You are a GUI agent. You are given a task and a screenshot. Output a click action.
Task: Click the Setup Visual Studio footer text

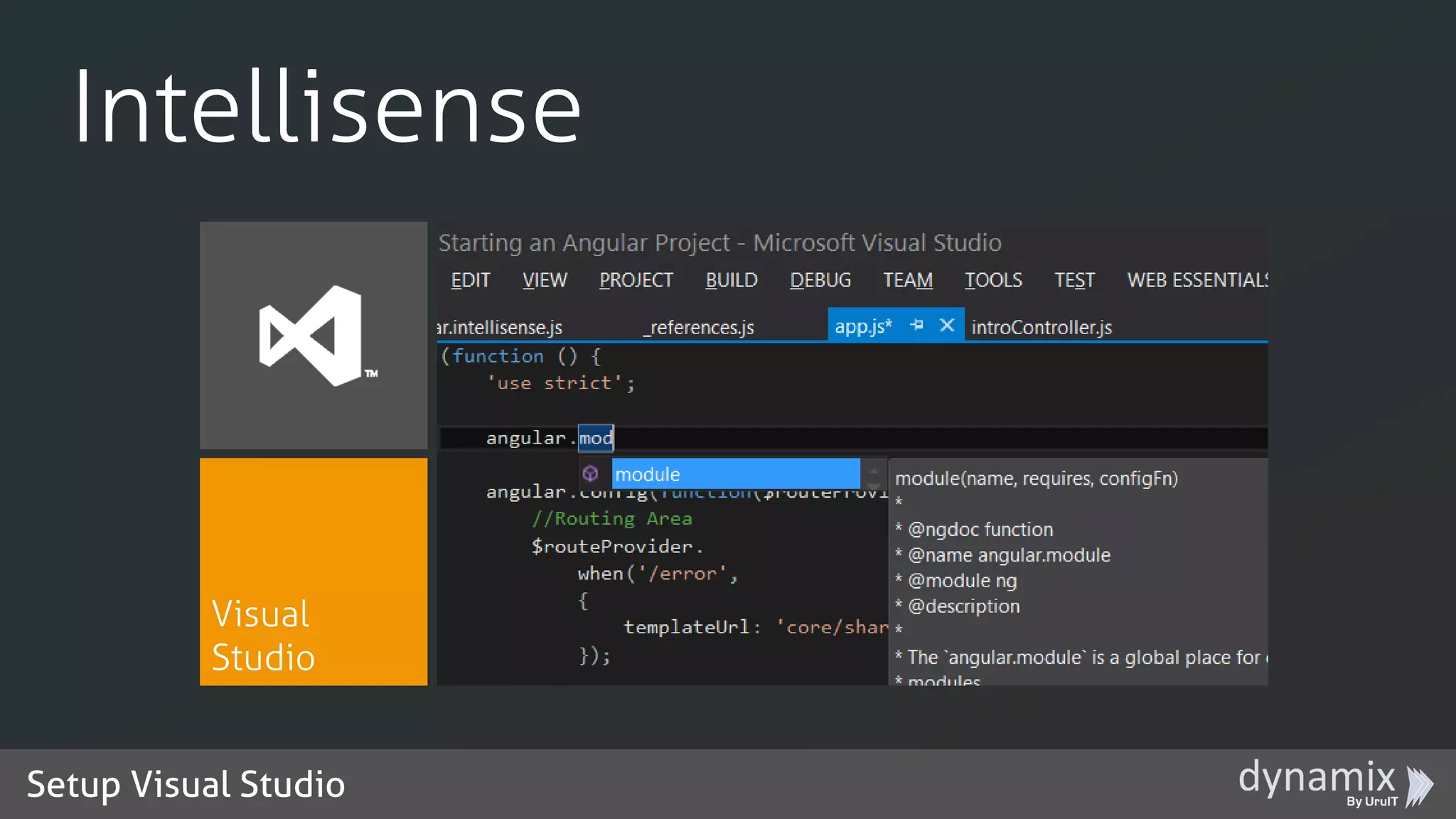[x=186, y=785]
